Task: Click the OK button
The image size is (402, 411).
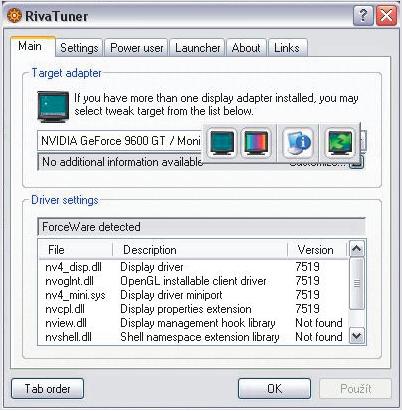Action: [274, 388]
